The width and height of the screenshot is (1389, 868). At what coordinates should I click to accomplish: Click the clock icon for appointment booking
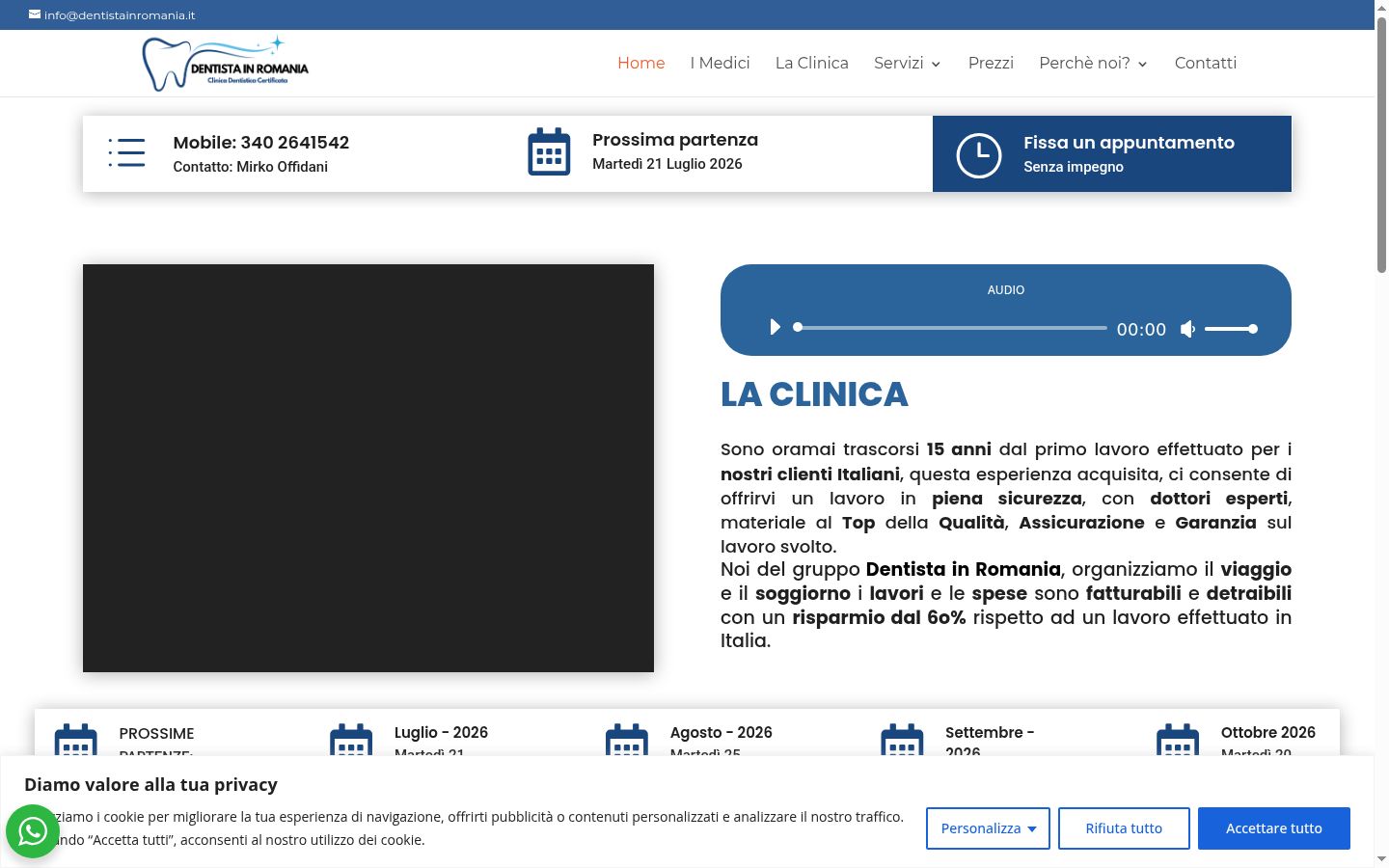click(978, 154)
